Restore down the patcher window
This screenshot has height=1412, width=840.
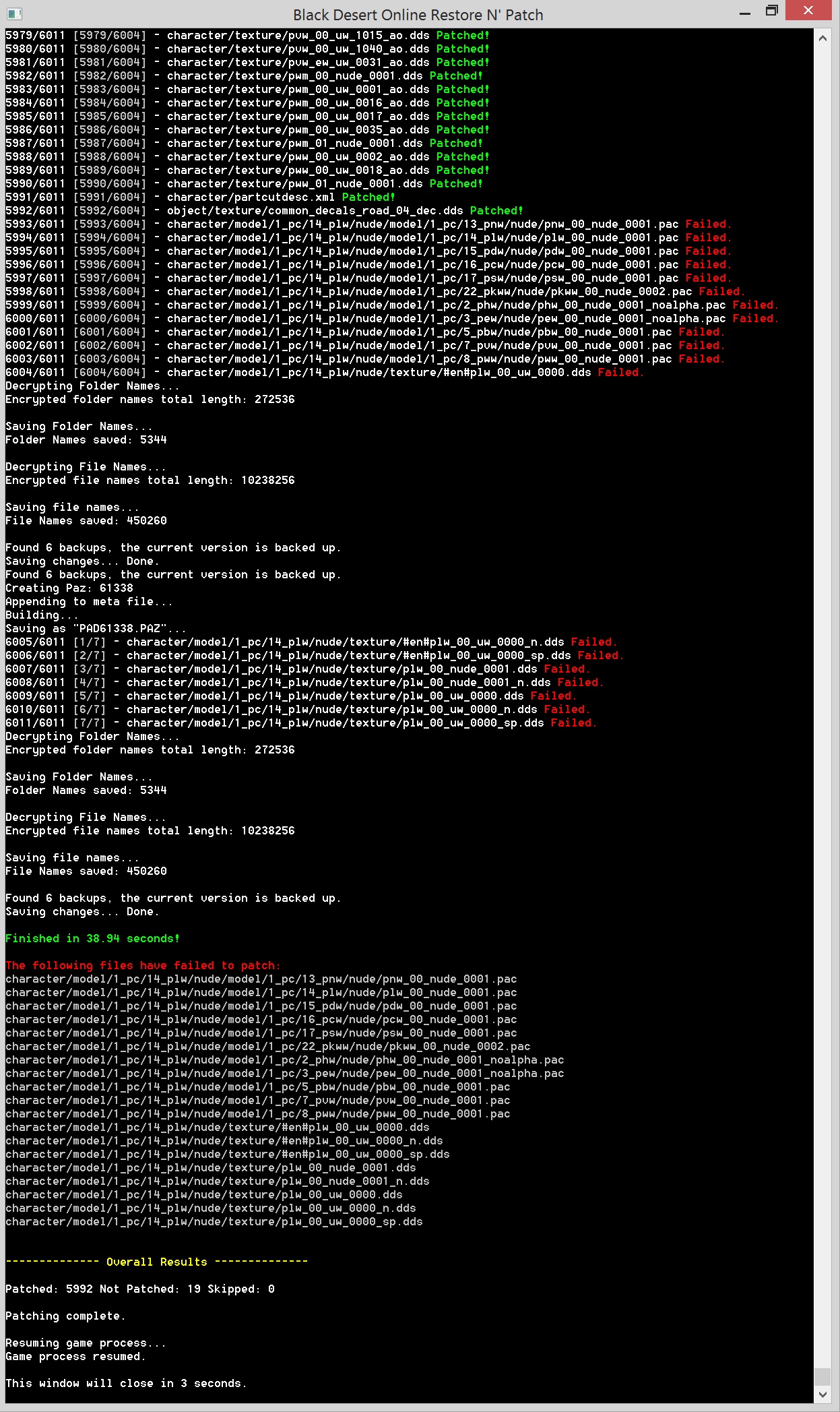pyautogui.click(x=772, y=11)
